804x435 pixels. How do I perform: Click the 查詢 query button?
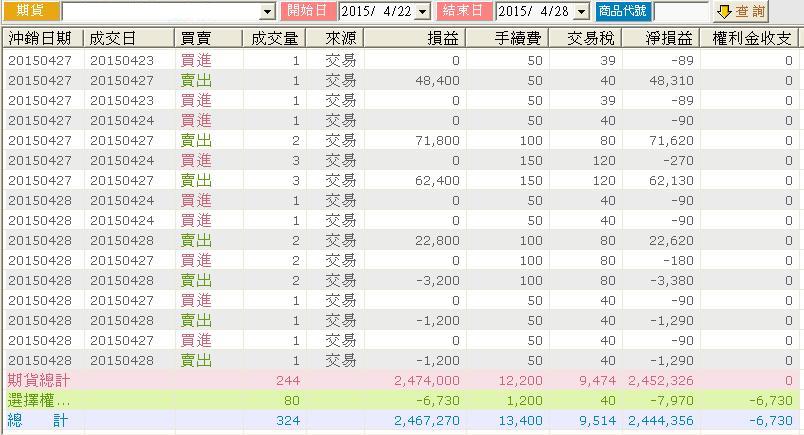tap(740, 11)
